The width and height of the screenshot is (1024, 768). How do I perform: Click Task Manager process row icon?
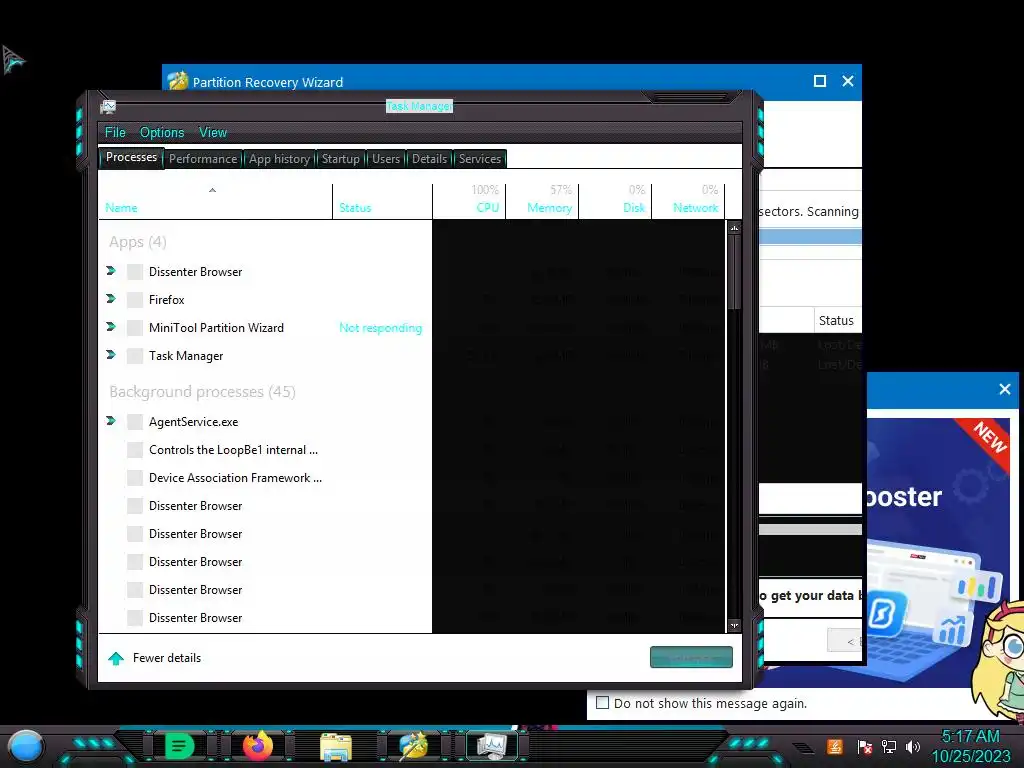(x=135, y=356)
